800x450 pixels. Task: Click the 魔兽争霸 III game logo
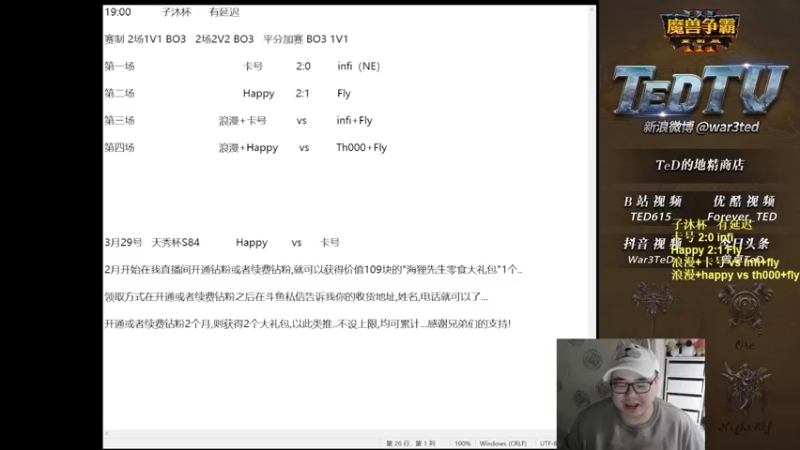click(699, 32)
